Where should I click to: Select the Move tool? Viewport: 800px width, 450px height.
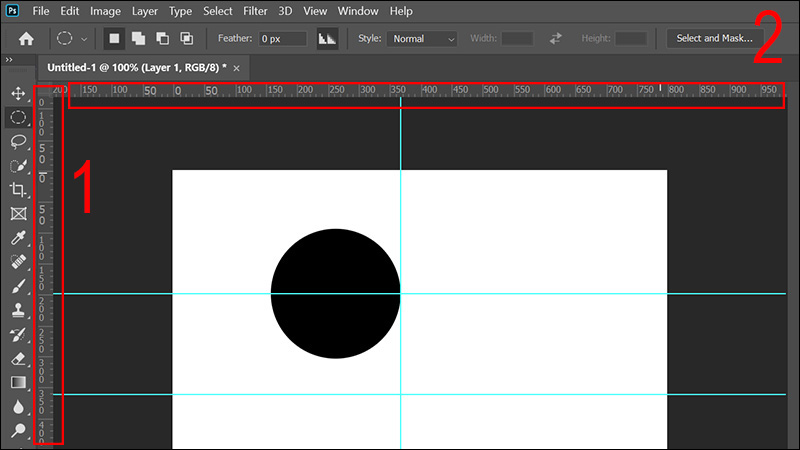17,93
